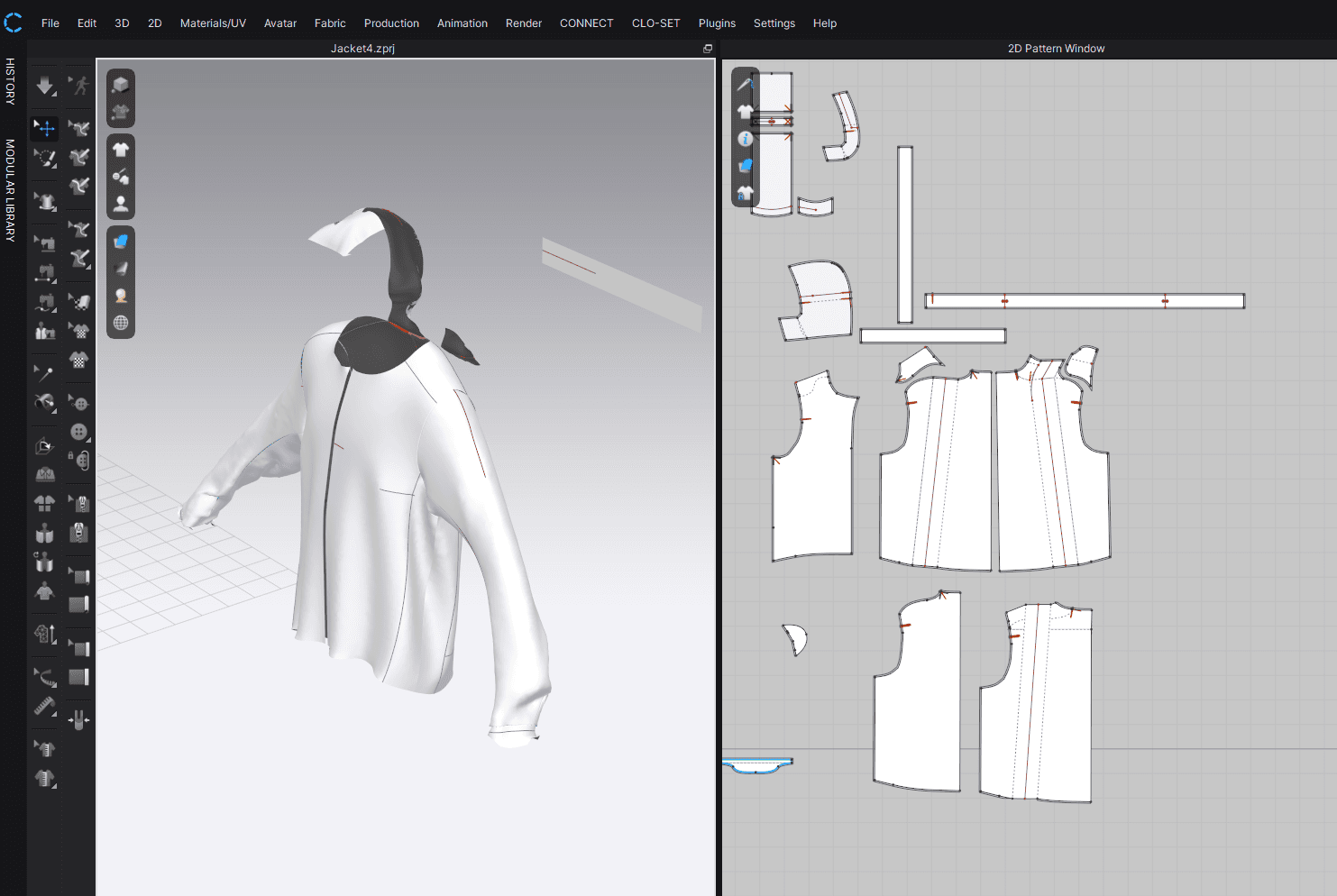The image size is (1337, 896).
Task: Select the Select/Move arrows tool
Action: point(45,128)
